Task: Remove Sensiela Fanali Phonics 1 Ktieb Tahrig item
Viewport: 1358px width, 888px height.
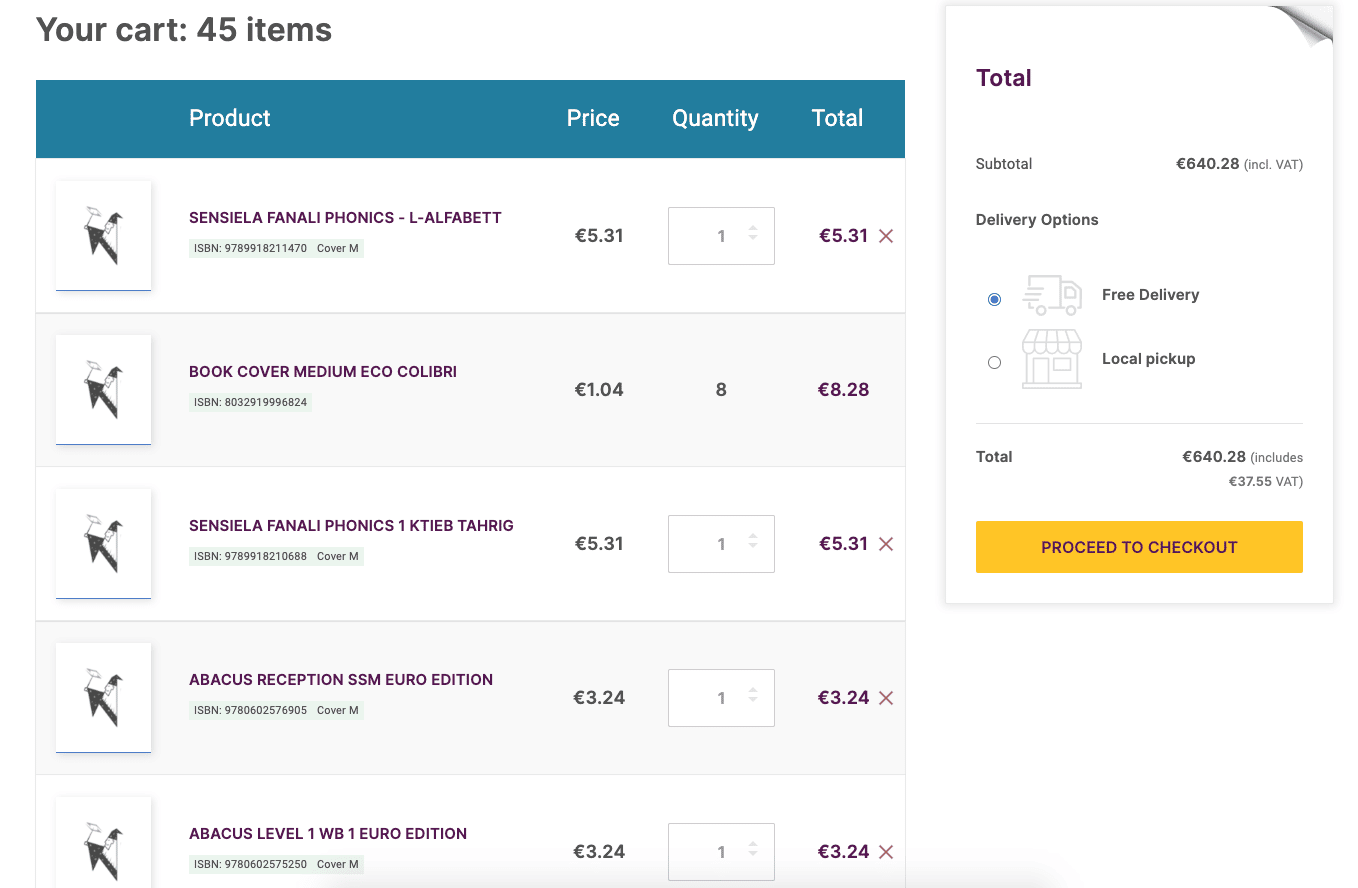Action: point(885,544)
